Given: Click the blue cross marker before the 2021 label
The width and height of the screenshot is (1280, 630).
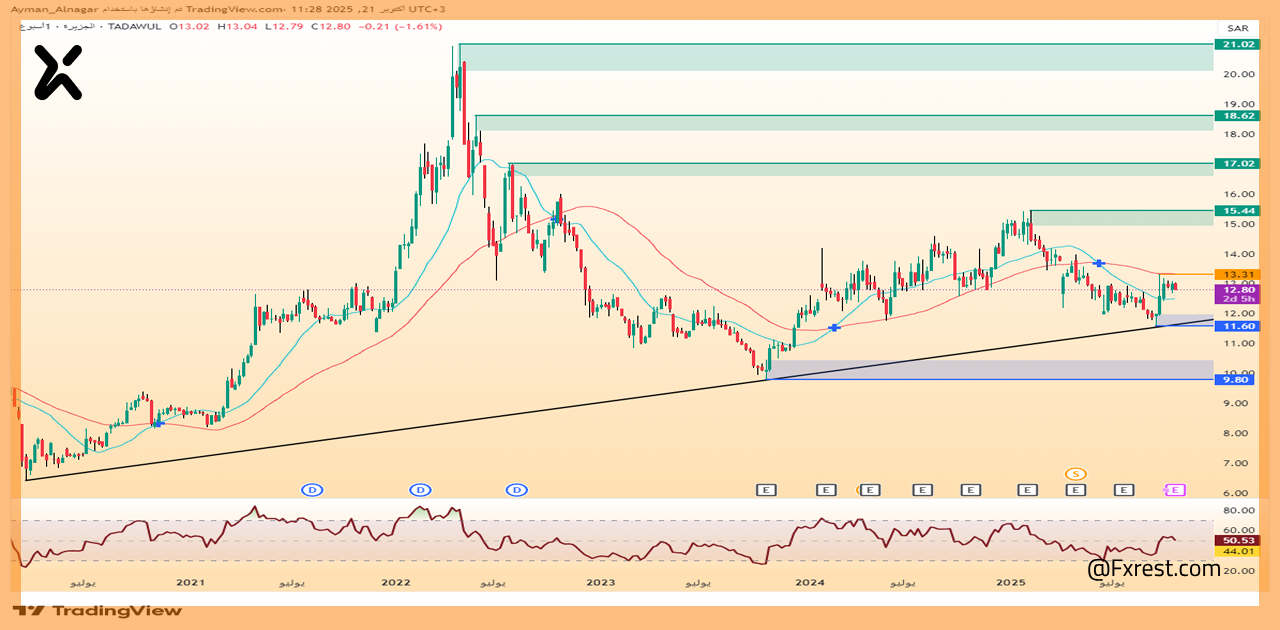Looking at the screenshot, I should 158,423.
